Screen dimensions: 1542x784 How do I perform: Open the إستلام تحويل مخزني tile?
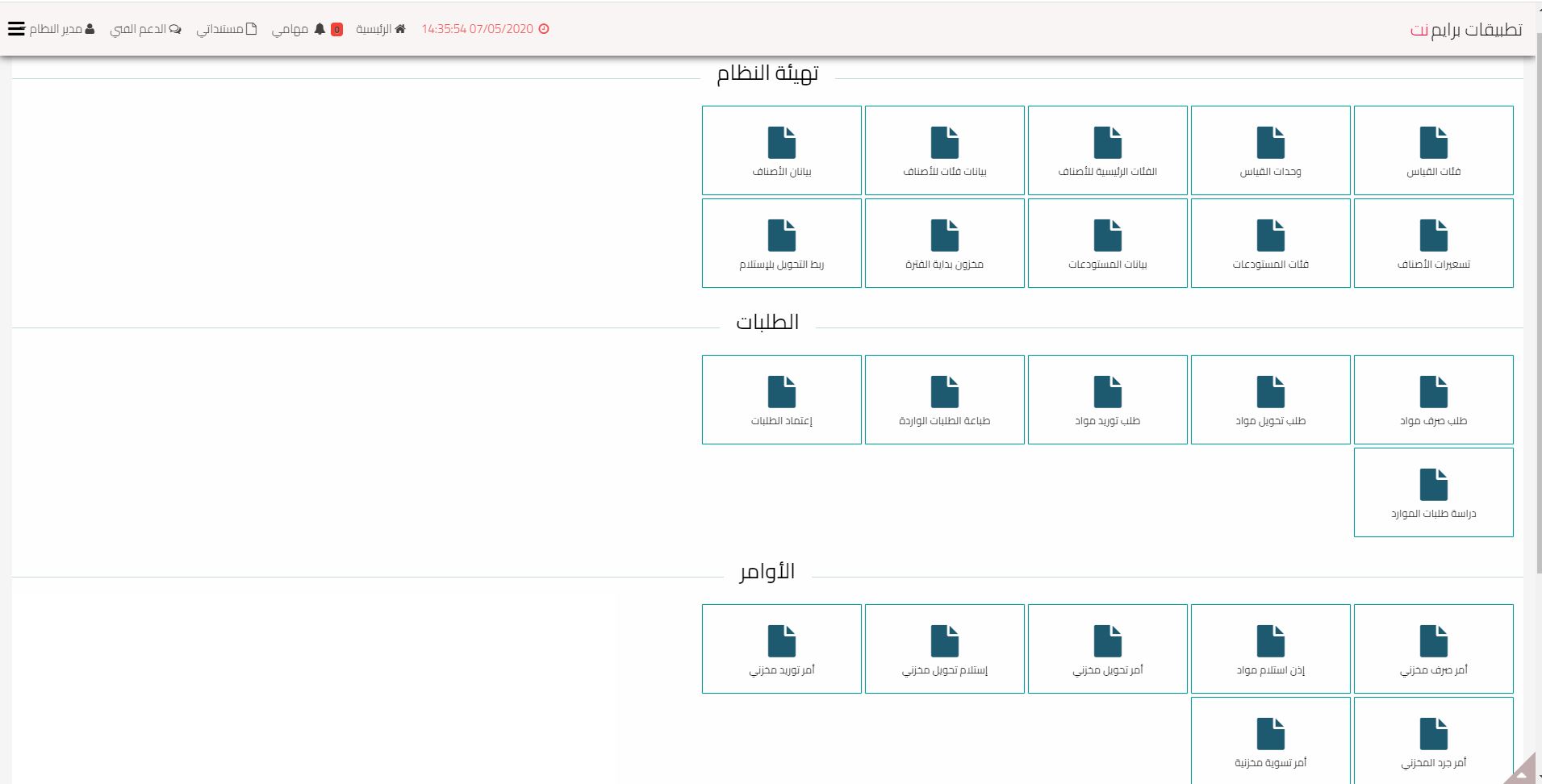pyautogui.click(x=944, y=648)
